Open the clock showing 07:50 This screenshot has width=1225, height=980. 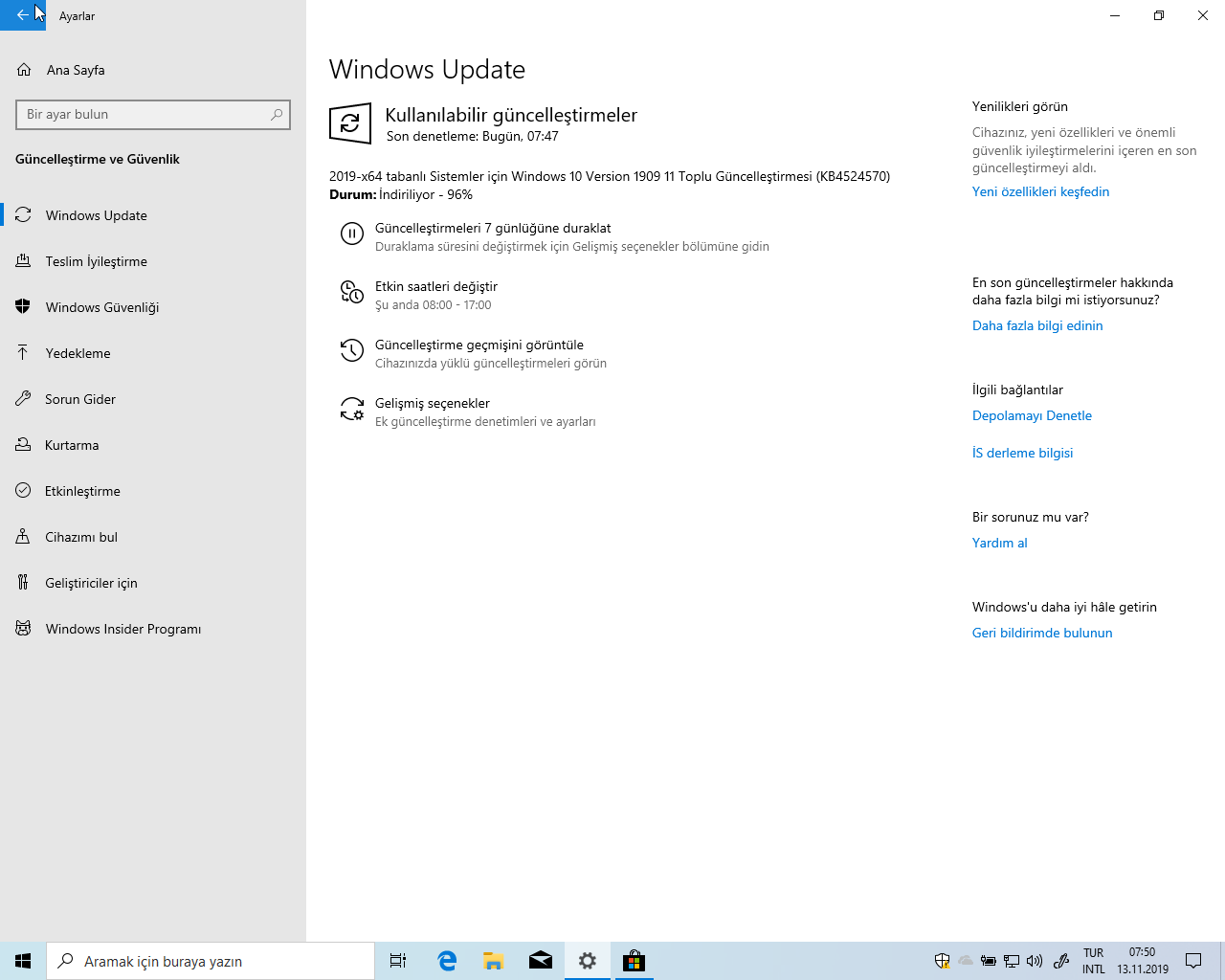(1143, 961)
